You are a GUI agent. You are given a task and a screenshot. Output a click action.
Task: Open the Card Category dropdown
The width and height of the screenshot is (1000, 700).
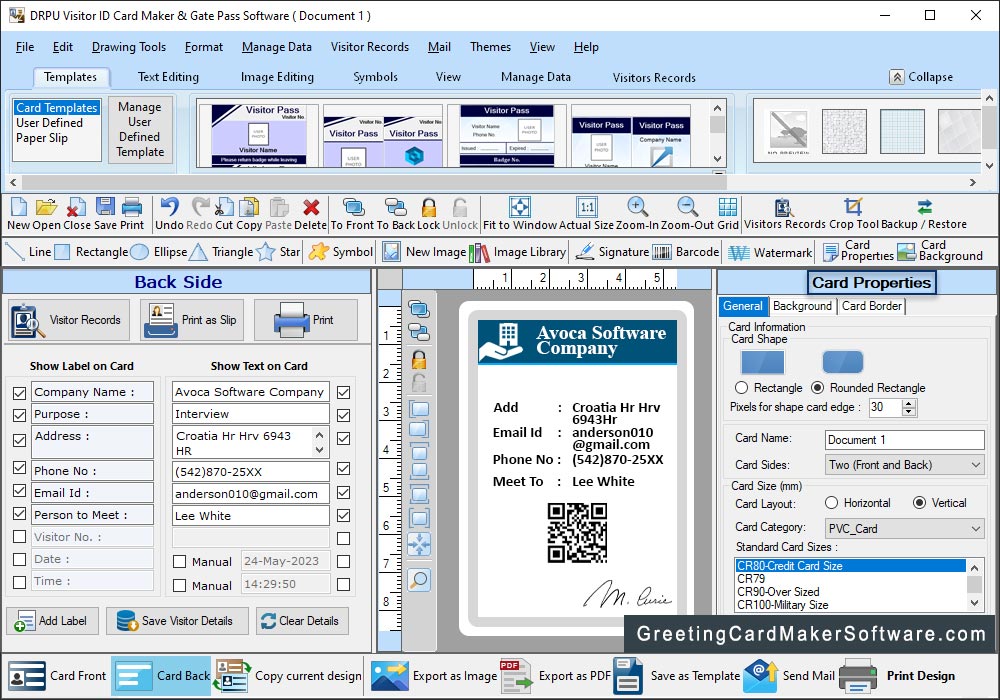point(904,529)
